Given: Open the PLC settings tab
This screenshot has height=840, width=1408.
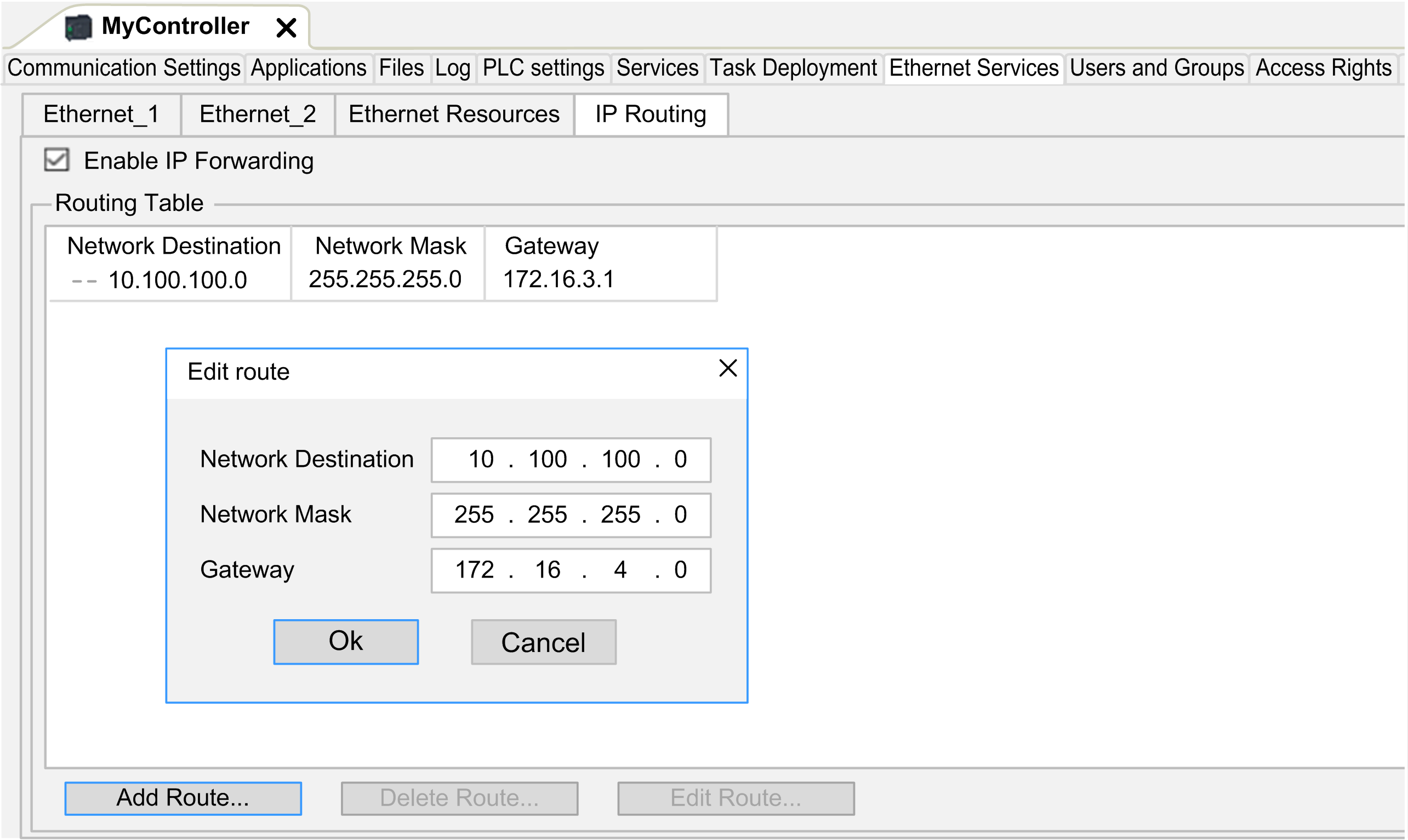Looking at the screenshot, I should [543, 68].
